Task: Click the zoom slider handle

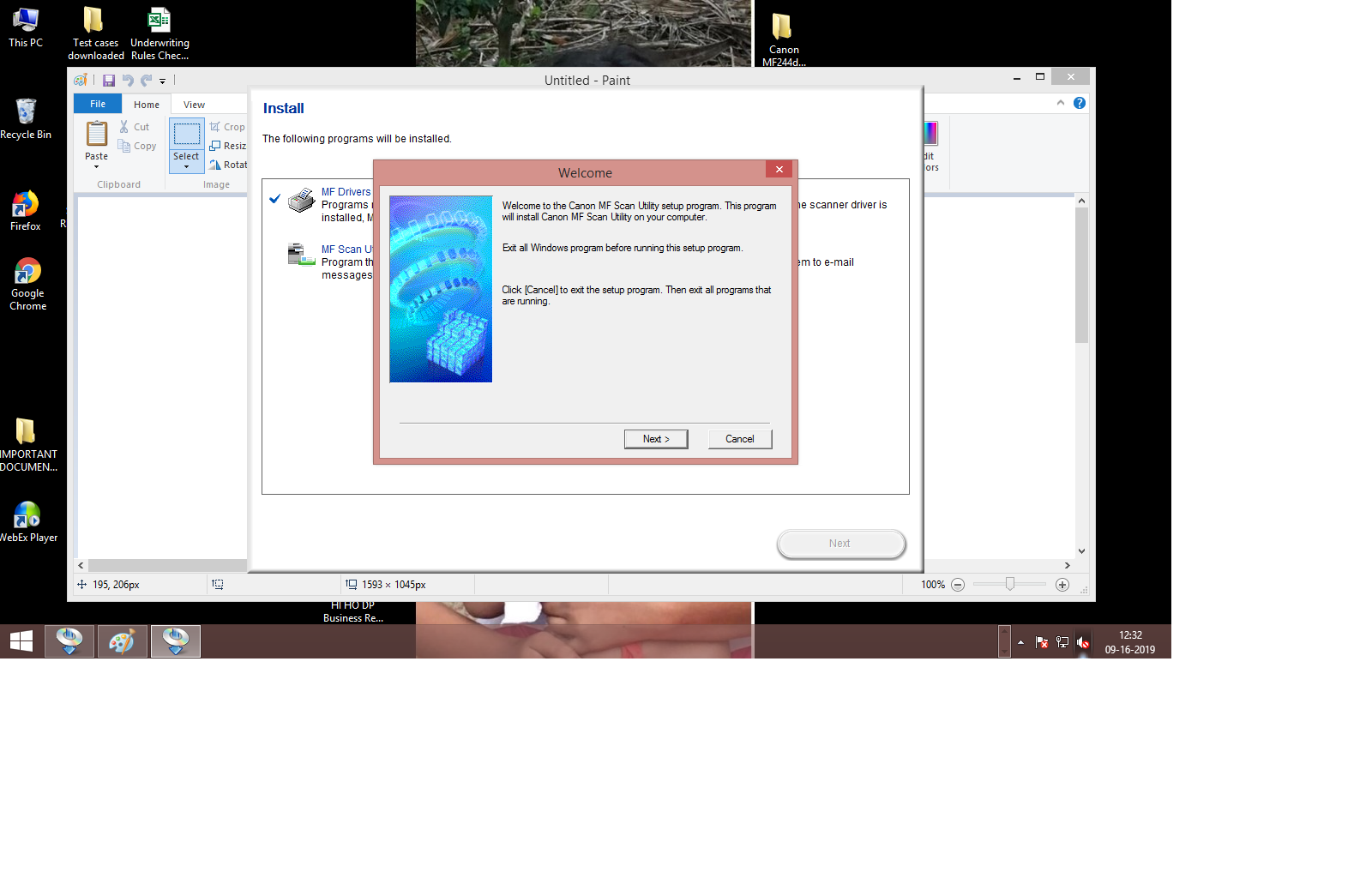Action: pyautogui.click(x=1010, y=584)
